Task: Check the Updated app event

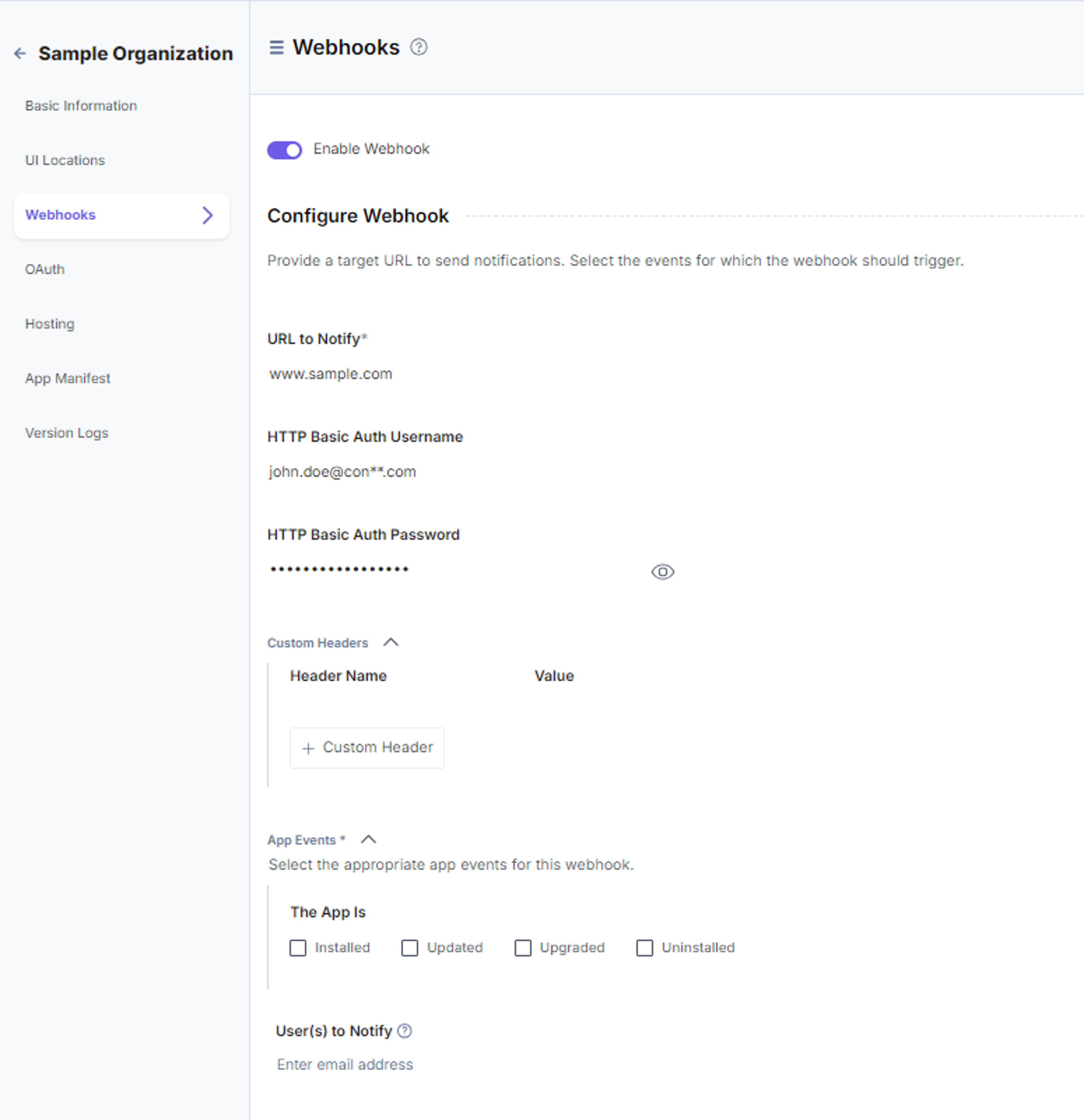Action: point(410,948)
